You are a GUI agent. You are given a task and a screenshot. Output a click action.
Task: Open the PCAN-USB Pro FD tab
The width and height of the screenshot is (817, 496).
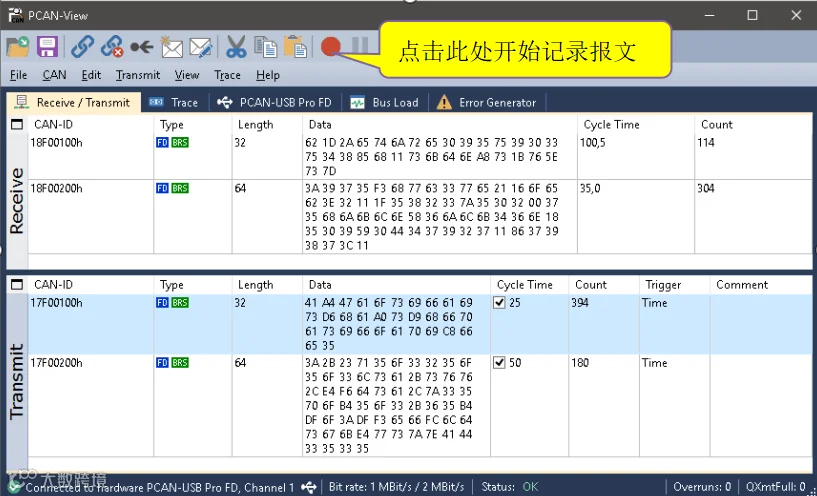(x=274, y=103)
